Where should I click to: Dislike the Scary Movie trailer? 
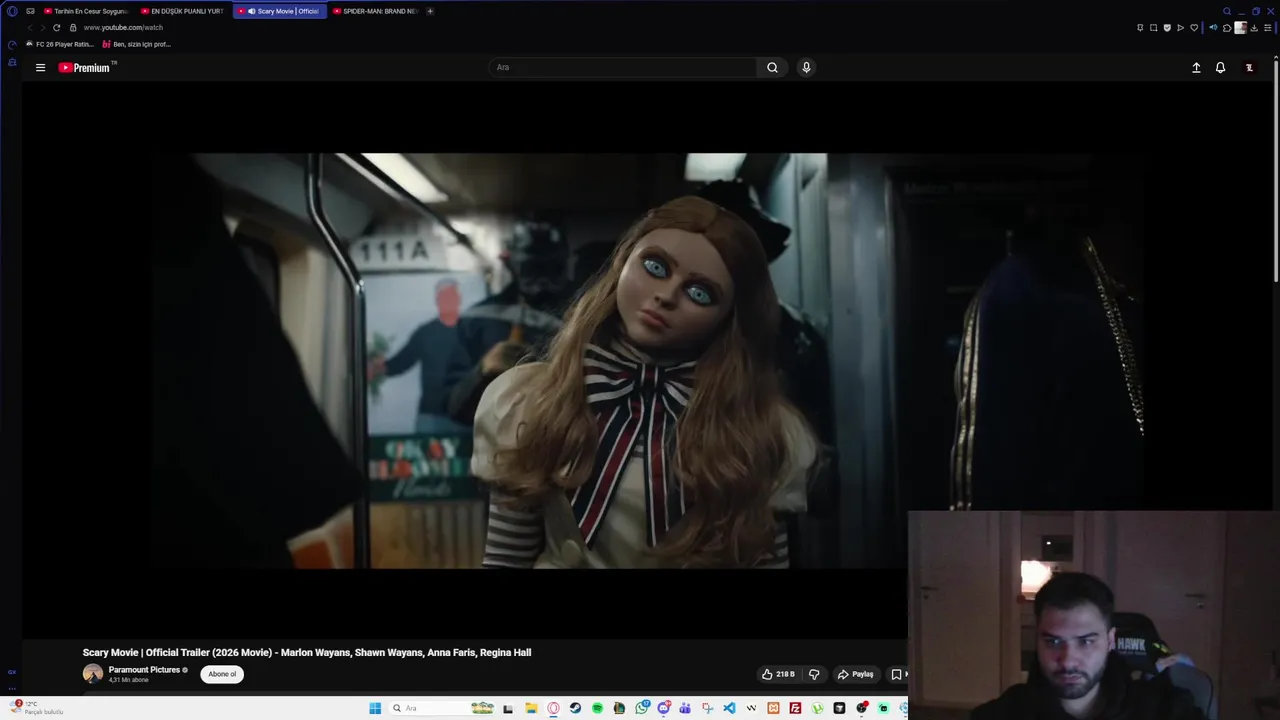pyautogui.click(x=814, y=674)
